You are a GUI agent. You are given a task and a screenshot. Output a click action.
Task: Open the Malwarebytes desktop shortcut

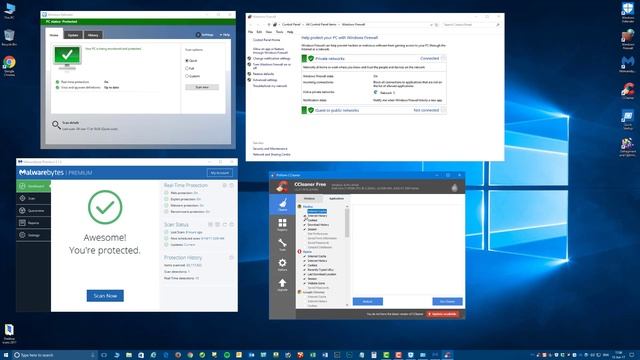[628, 64]
